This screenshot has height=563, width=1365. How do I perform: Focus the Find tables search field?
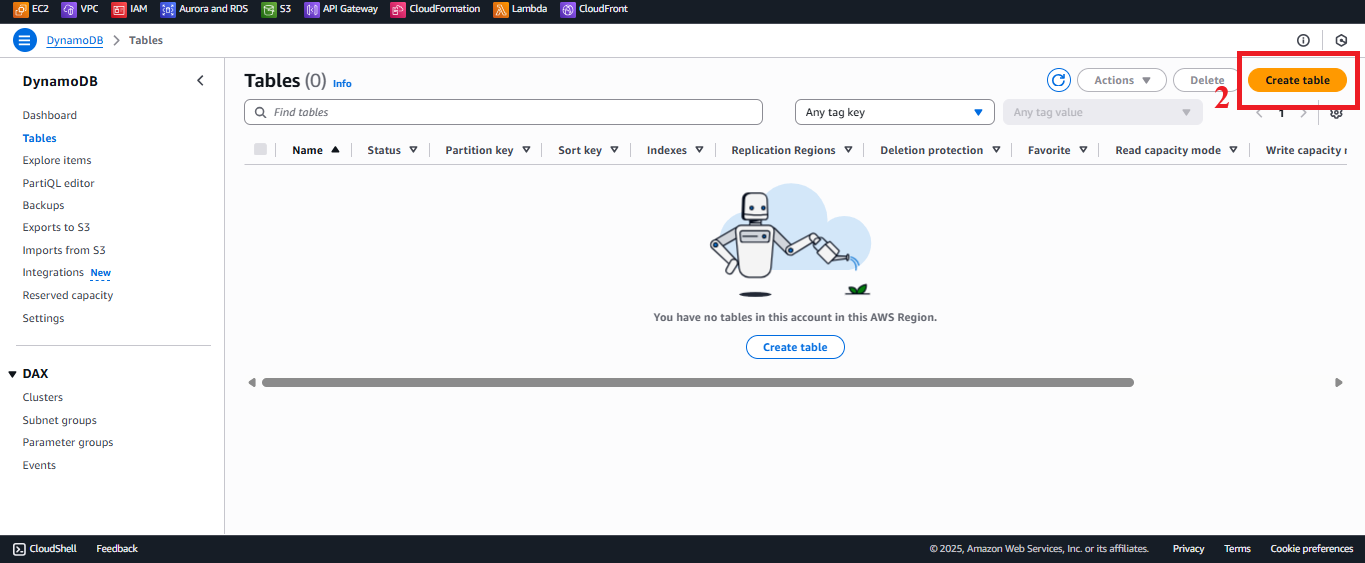point(503,112)
